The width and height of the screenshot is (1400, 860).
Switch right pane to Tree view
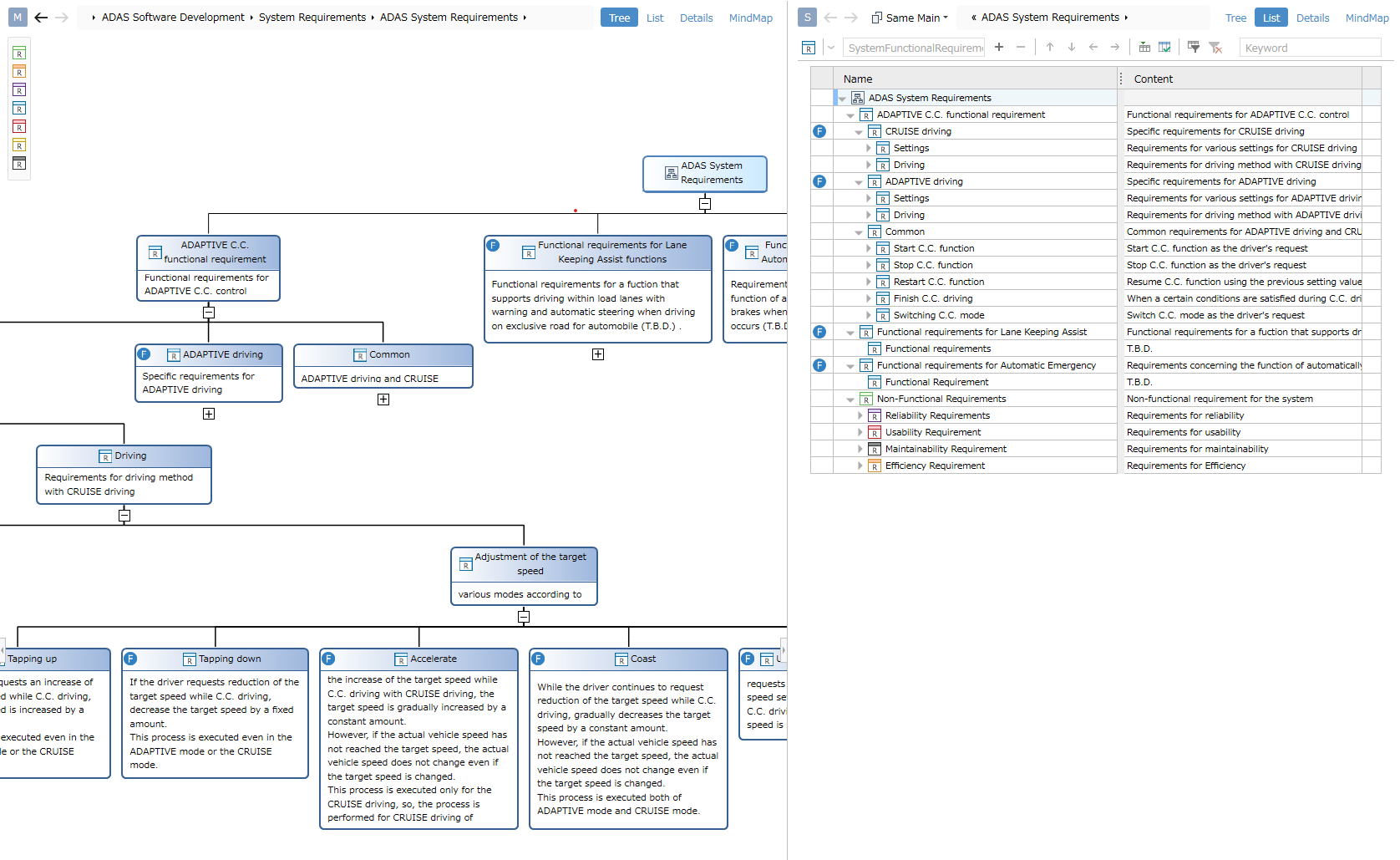coord(1235,18)
